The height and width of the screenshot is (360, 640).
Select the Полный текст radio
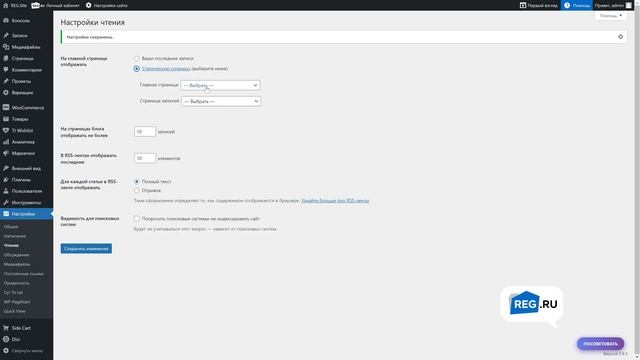tap(137, 181)
